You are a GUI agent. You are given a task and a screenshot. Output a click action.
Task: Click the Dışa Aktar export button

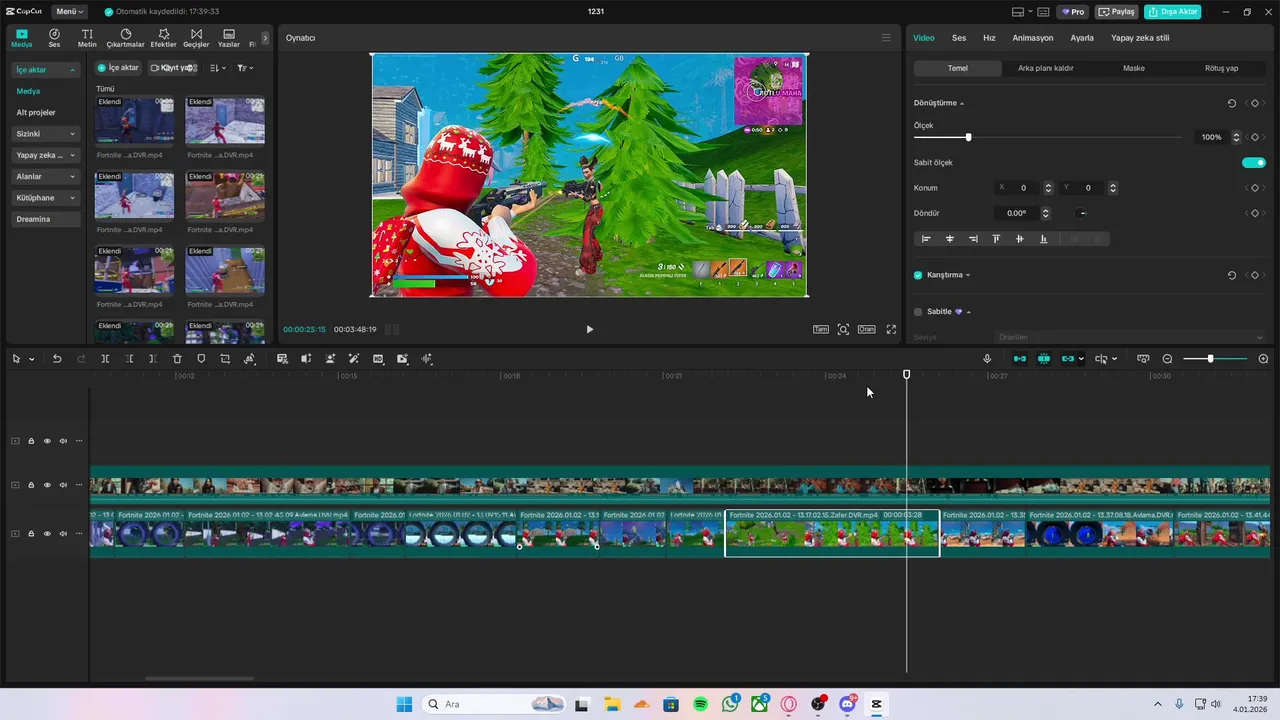[x=1173, y=12]
